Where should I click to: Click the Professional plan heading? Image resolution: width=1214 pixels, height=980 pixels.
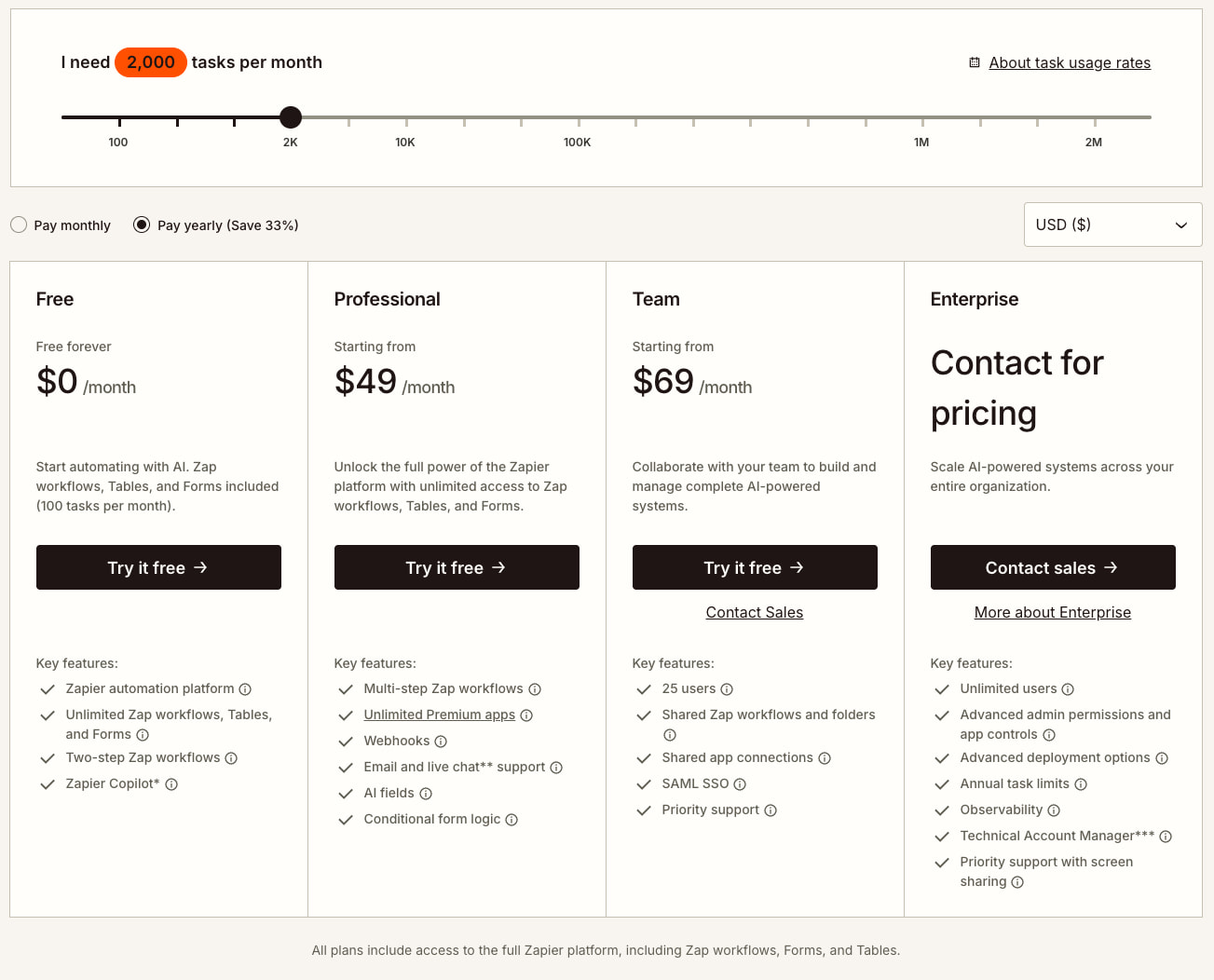click(x=388, y=299)
